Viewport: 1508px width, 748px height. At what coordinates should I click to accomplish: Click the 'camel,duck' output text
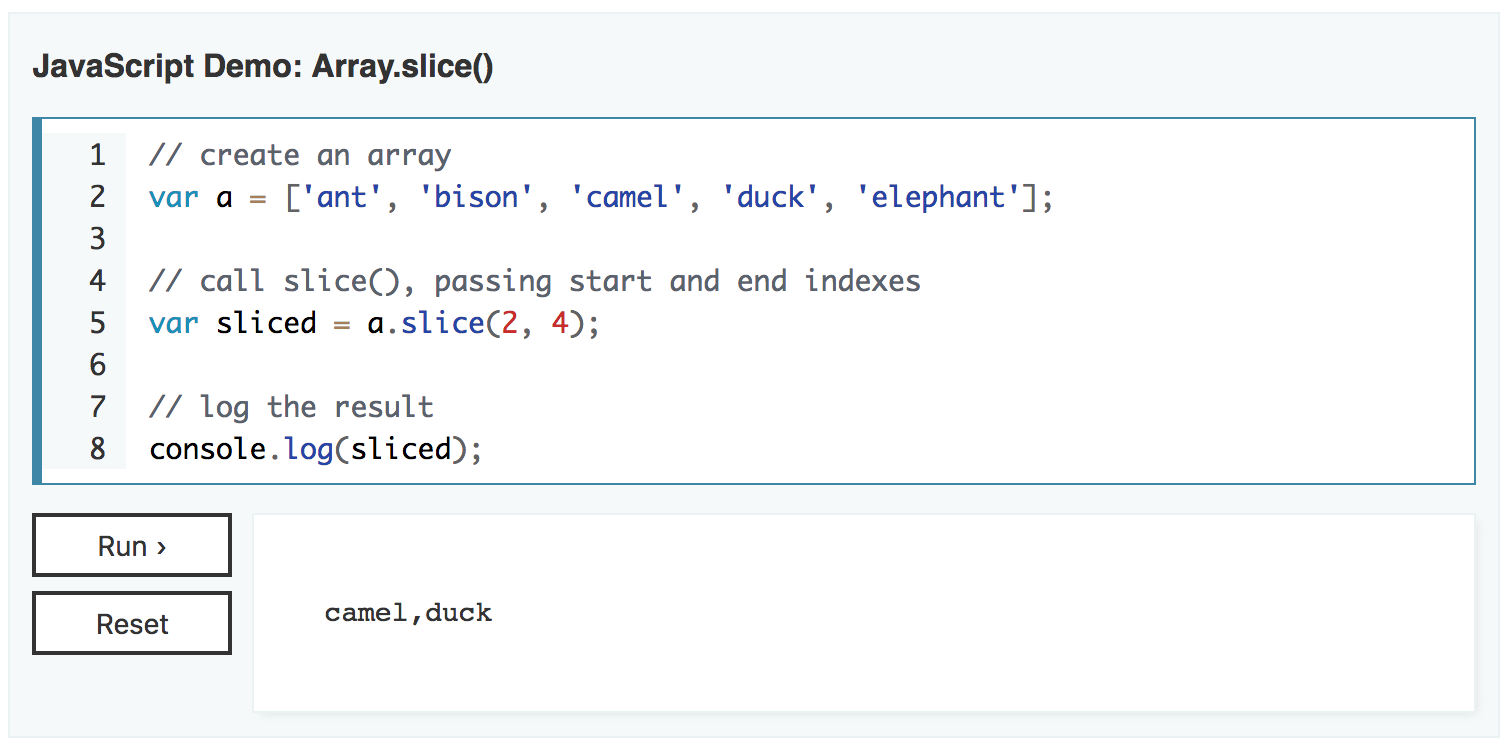coord(408,612)
